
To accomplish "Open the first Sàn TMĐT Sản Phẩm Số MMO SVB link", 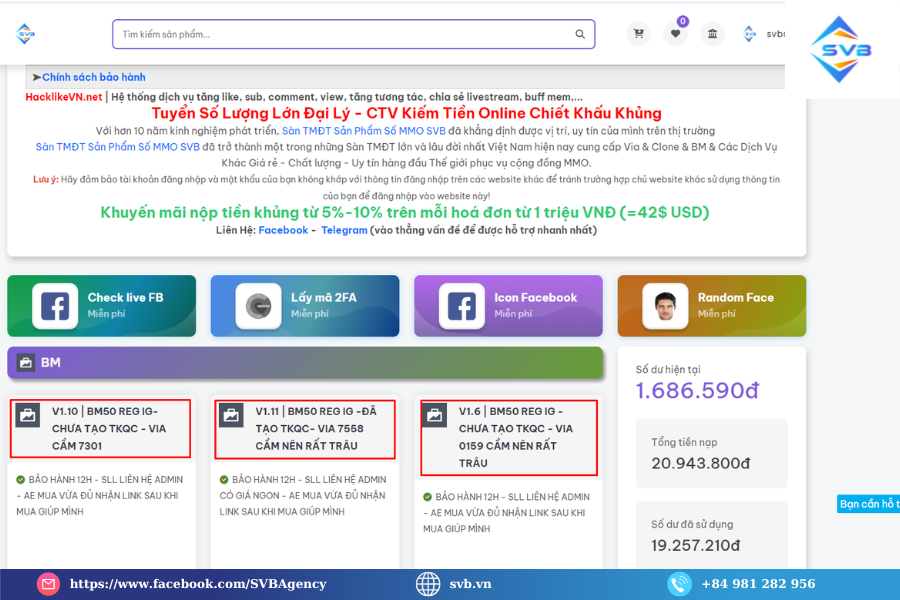I will tap(363, 131).
